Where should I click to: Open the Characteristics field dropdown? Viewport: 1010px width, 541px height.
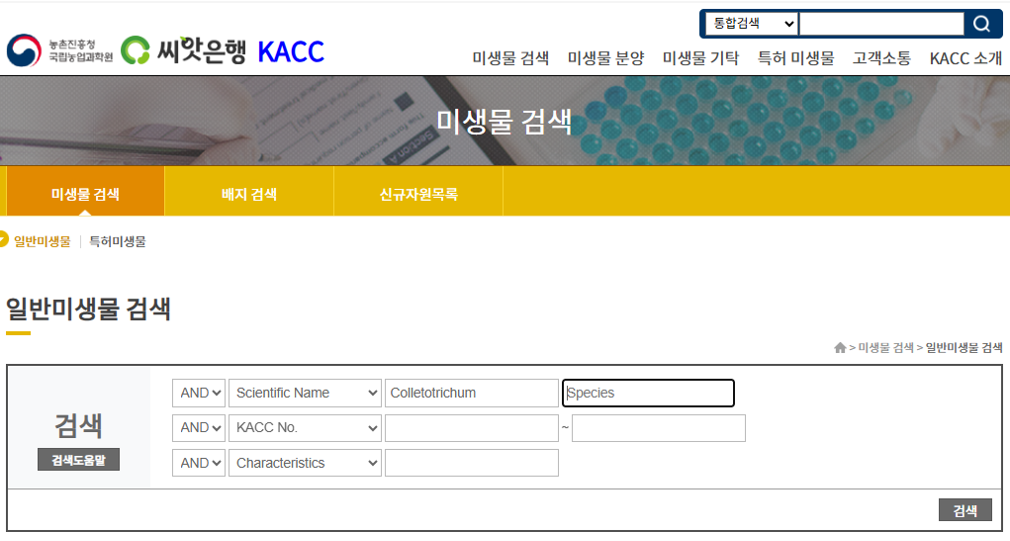(x=305, y=463)
